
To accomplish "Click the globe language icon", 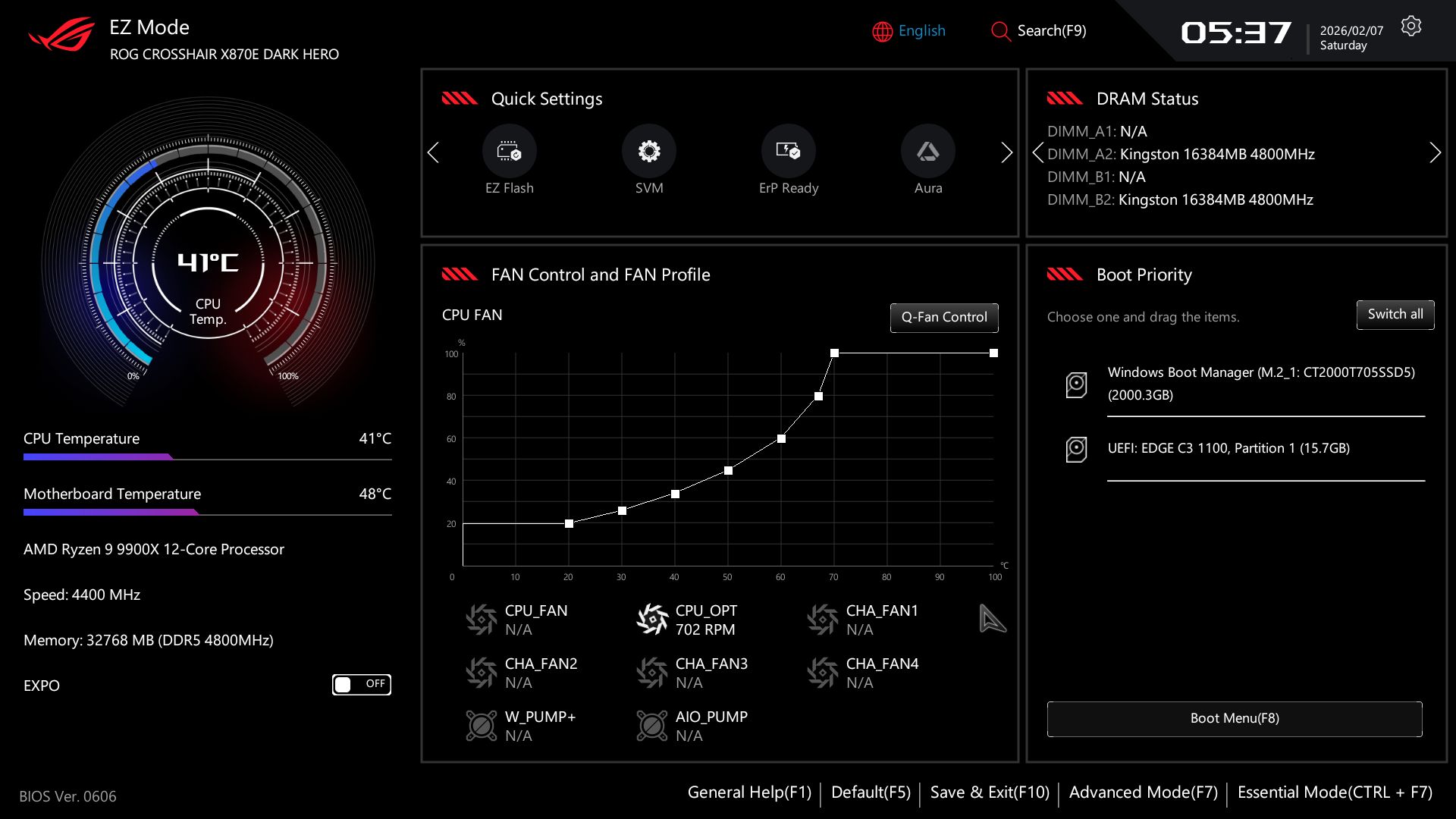I will 882,31.
